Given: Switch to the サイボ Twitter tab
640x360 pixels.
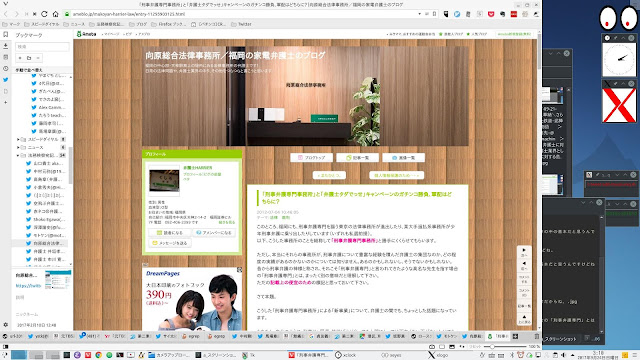Looking at the screenshot, I should point(167,336).
